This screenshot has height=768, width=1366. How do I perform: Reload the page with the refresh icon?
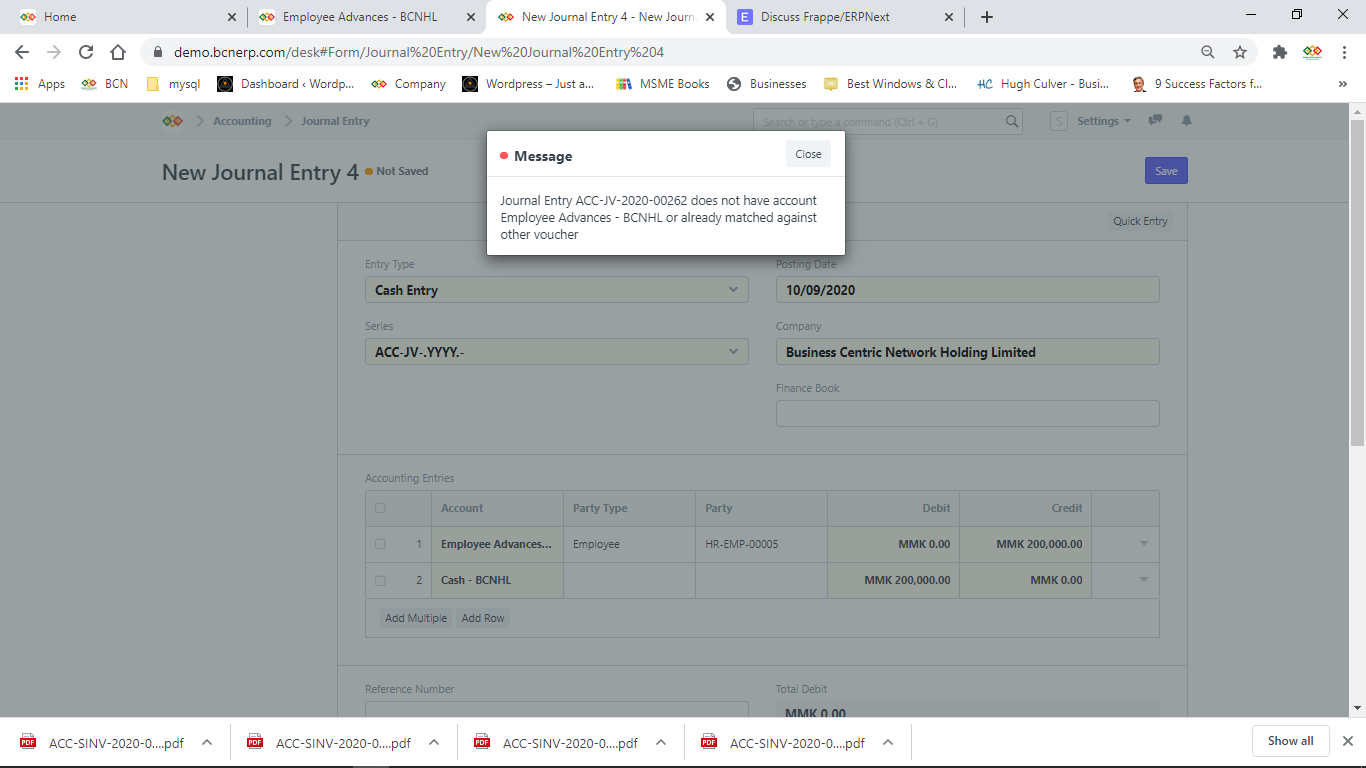tap(86, 52)
